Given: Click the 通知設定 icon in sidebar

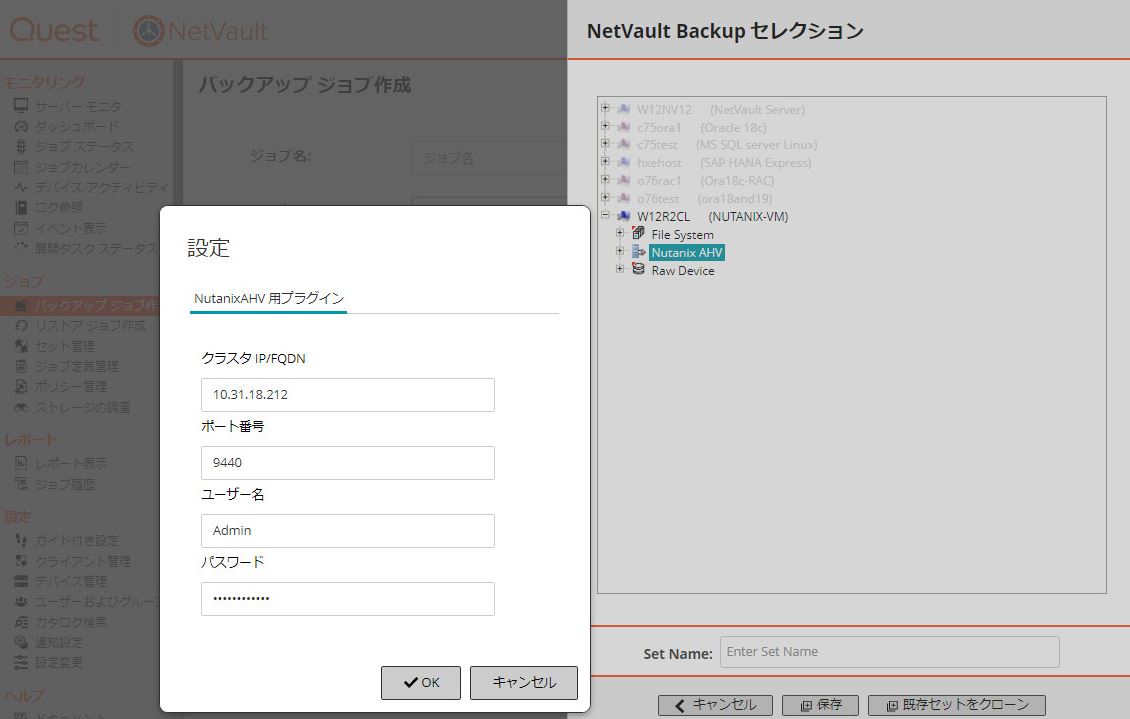Looking at the screenshot, I should [21, 642].
